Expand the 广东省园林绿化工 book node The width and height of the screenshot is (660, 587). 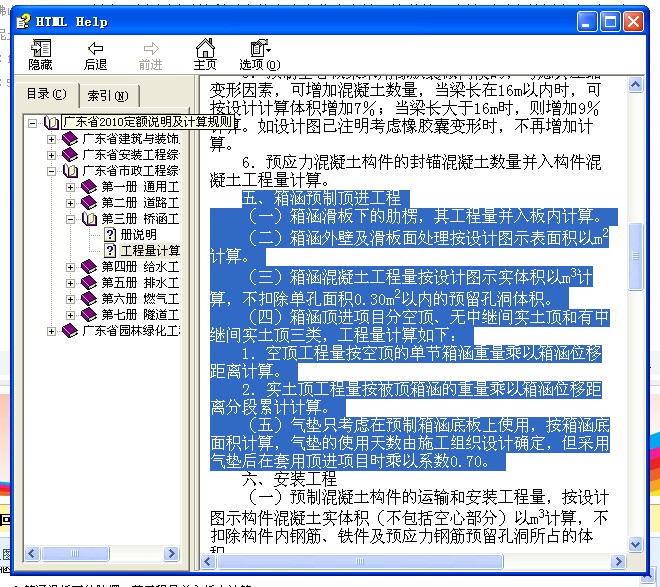tap(51, 331)
